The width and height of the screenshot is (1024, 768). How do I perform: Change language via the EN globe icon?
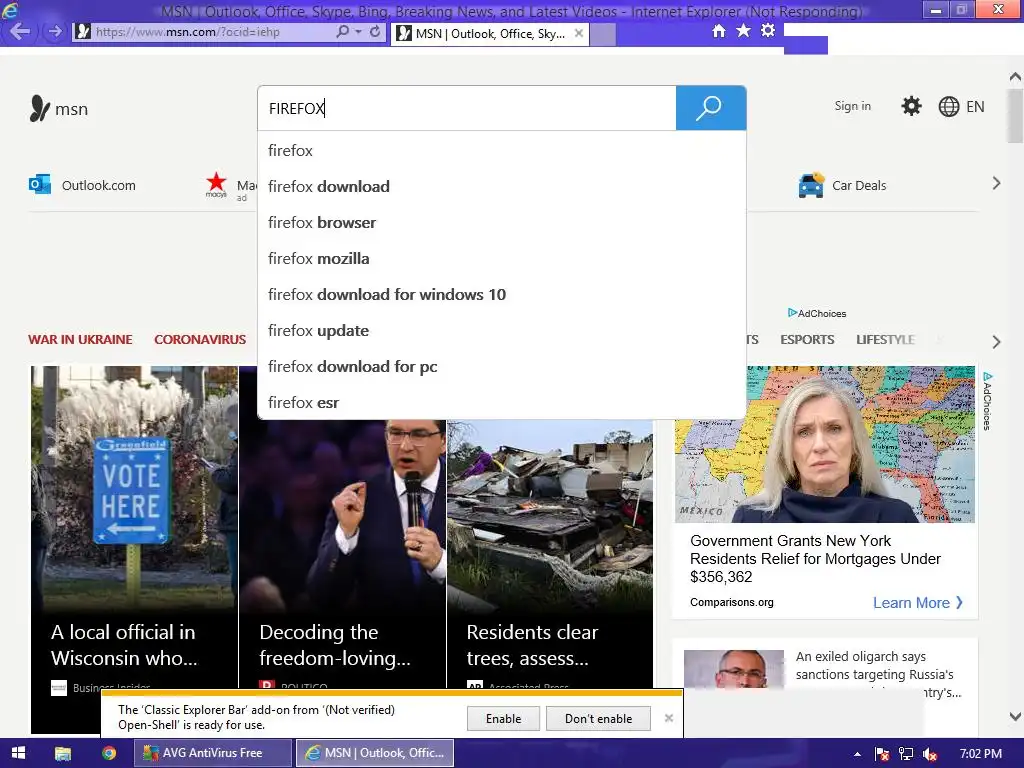[x=961, y=106]
